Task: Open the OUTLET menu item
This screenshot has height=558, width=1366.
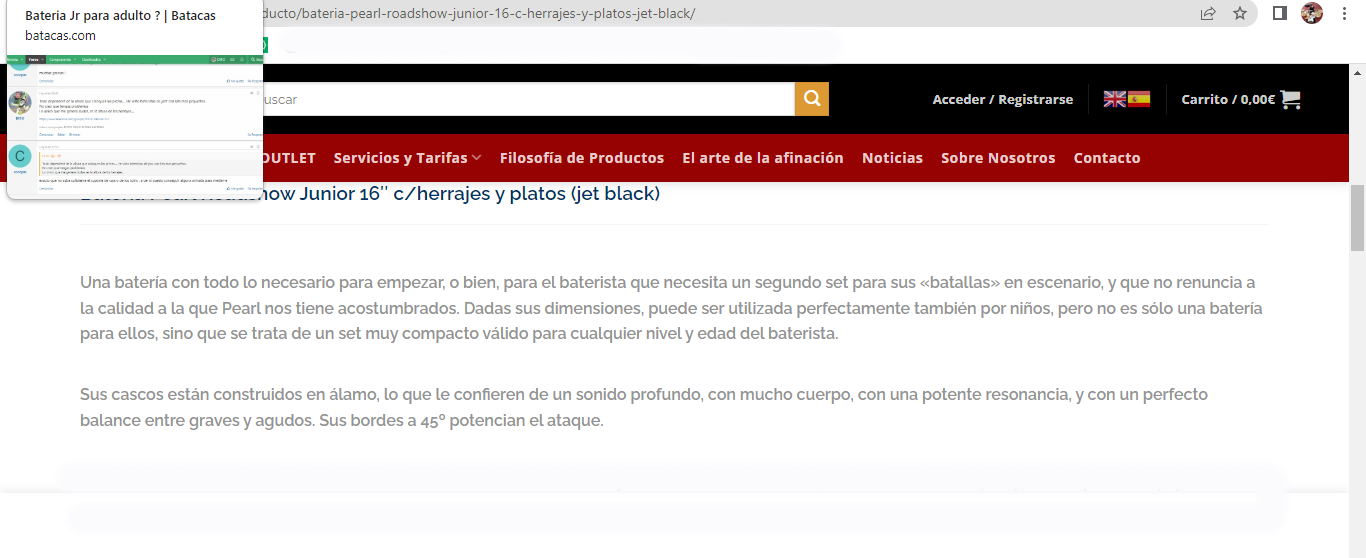Action: tap(289, 158)
